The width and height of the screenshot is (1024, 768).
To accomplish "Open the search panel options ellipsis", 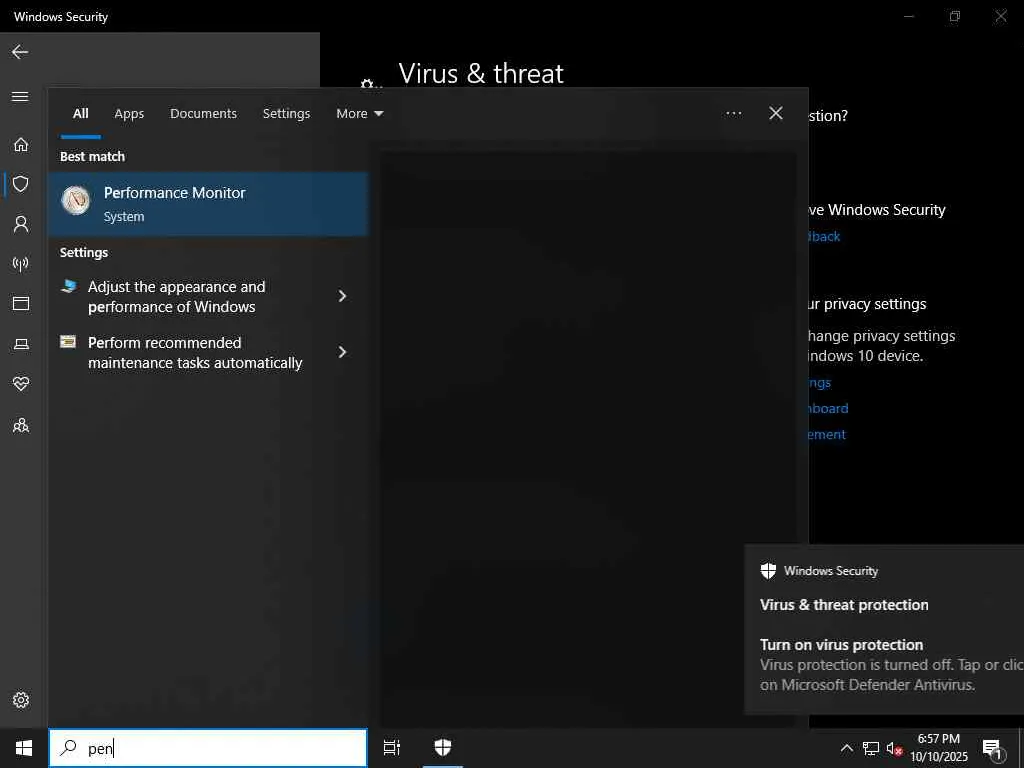I will pyautogui.click(x=733, y=114).
